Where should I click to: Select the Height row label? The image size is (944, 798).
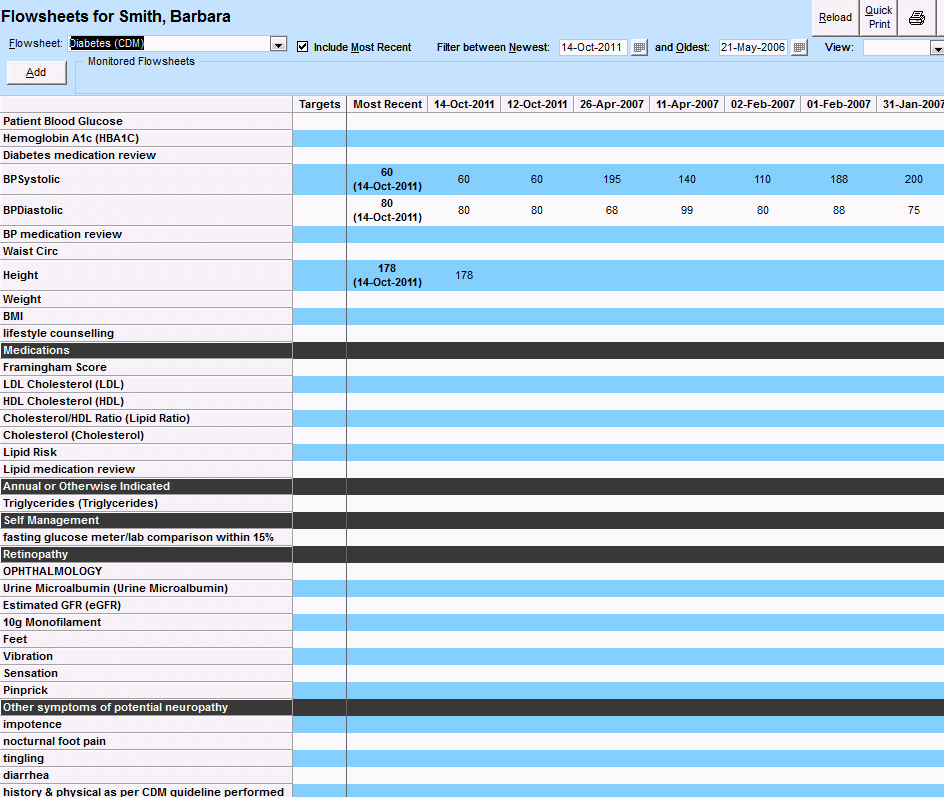click(146, 275)
